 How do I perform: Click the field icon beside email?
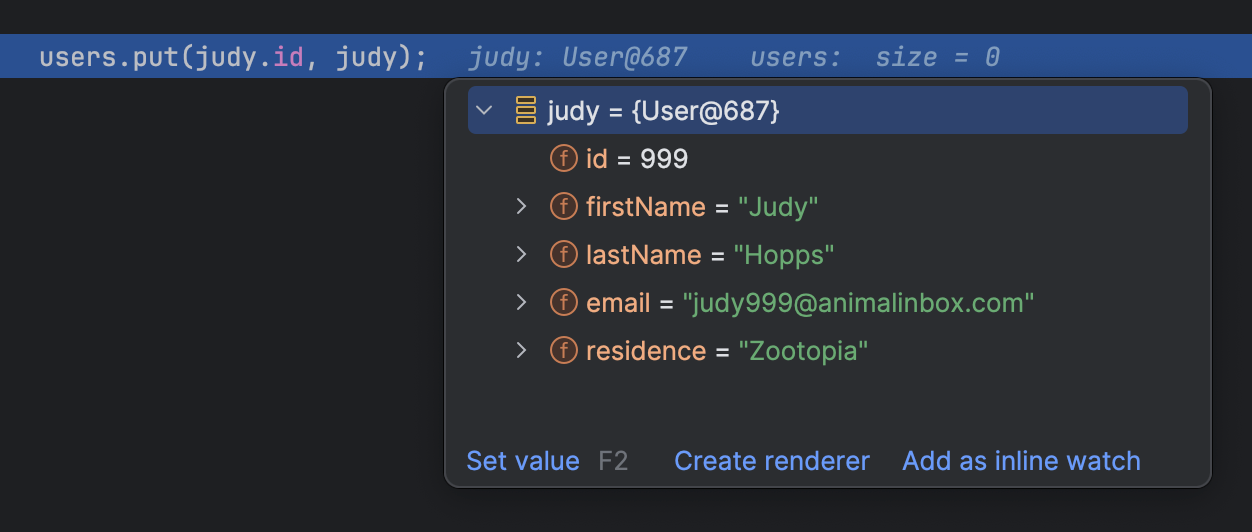pos(564,303)
